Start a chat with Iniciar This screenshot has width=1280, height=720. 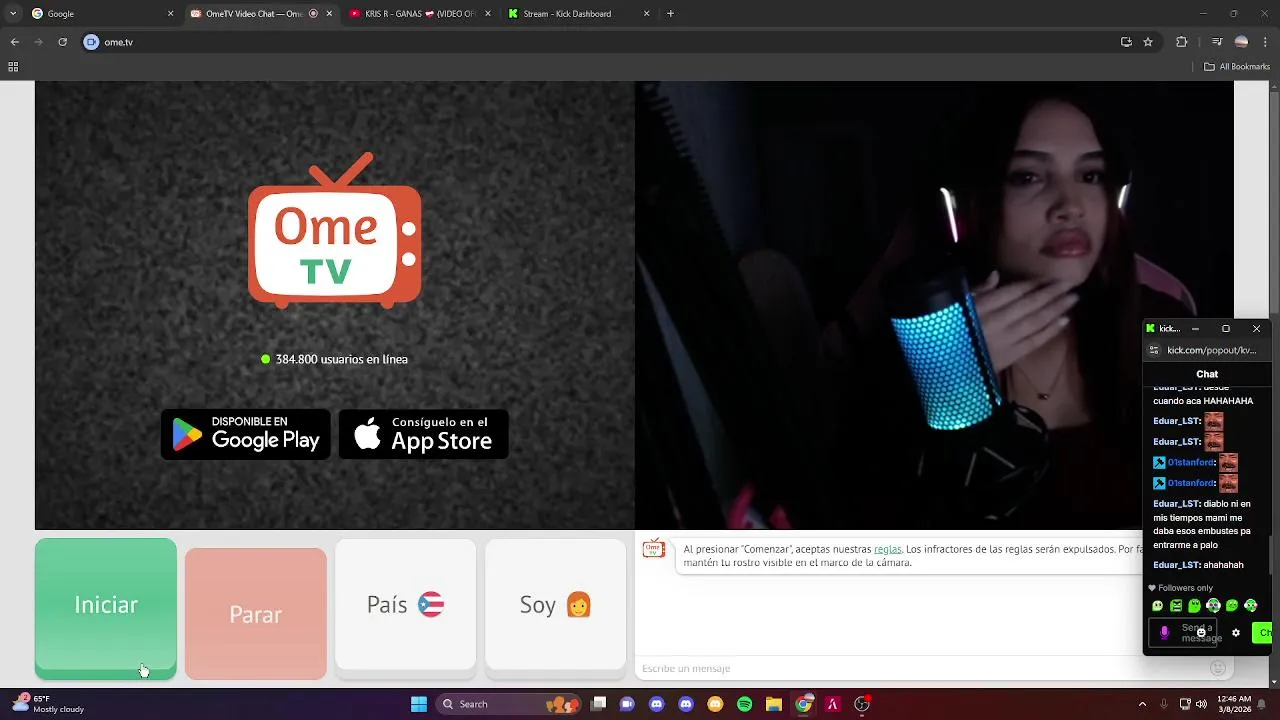[106, 608]
